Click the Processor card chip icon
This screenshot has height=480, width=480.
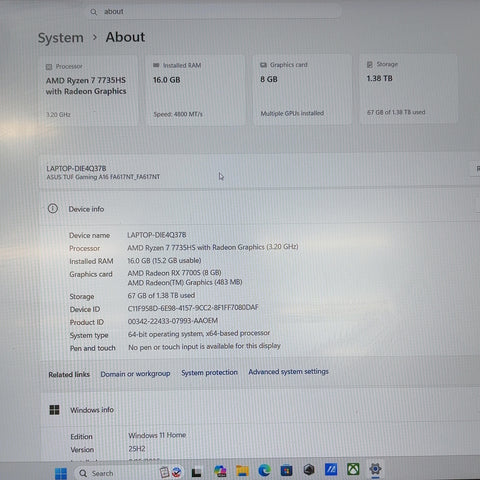[49, 67]
